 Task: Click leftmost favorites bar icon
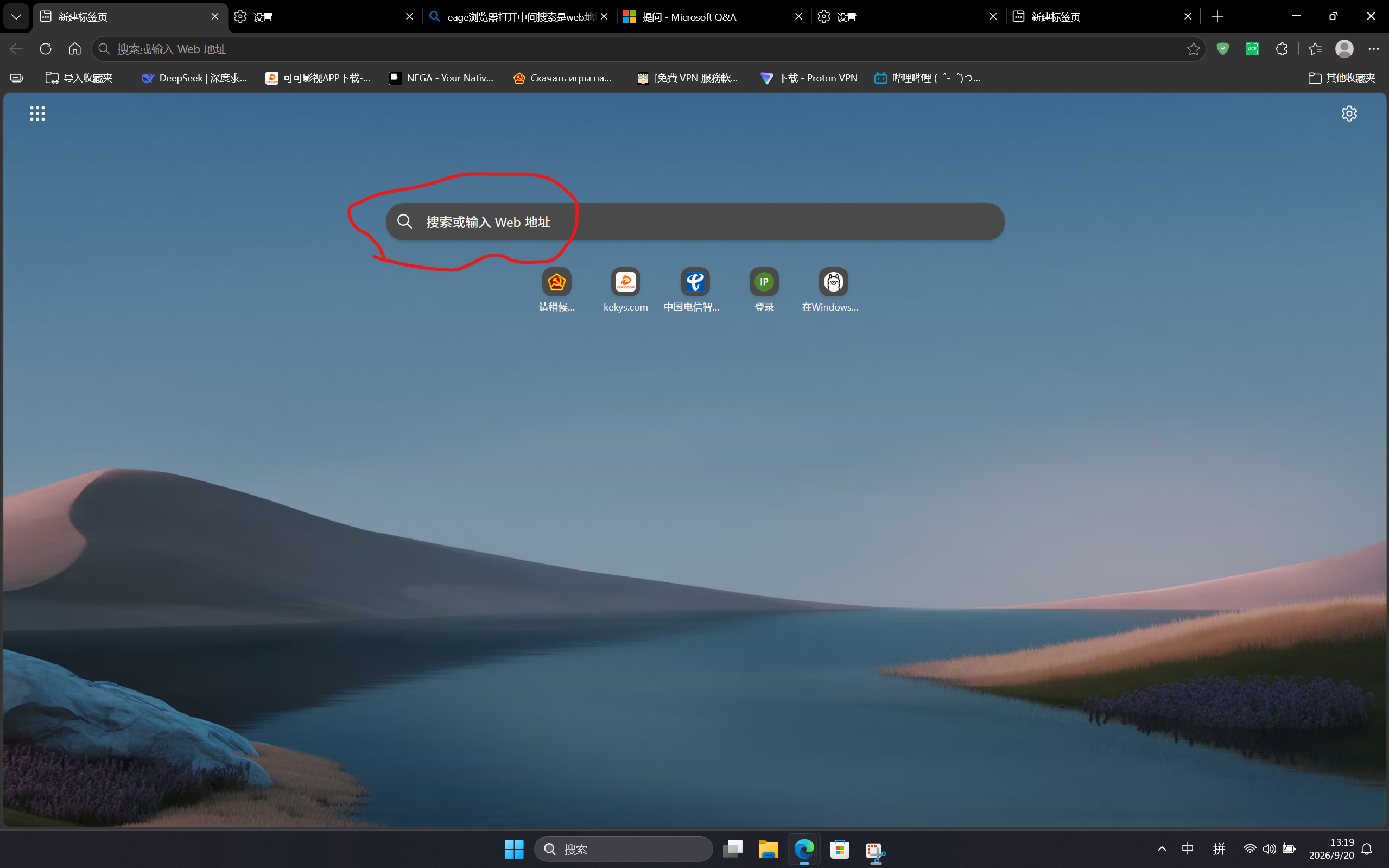click(17, 78)
